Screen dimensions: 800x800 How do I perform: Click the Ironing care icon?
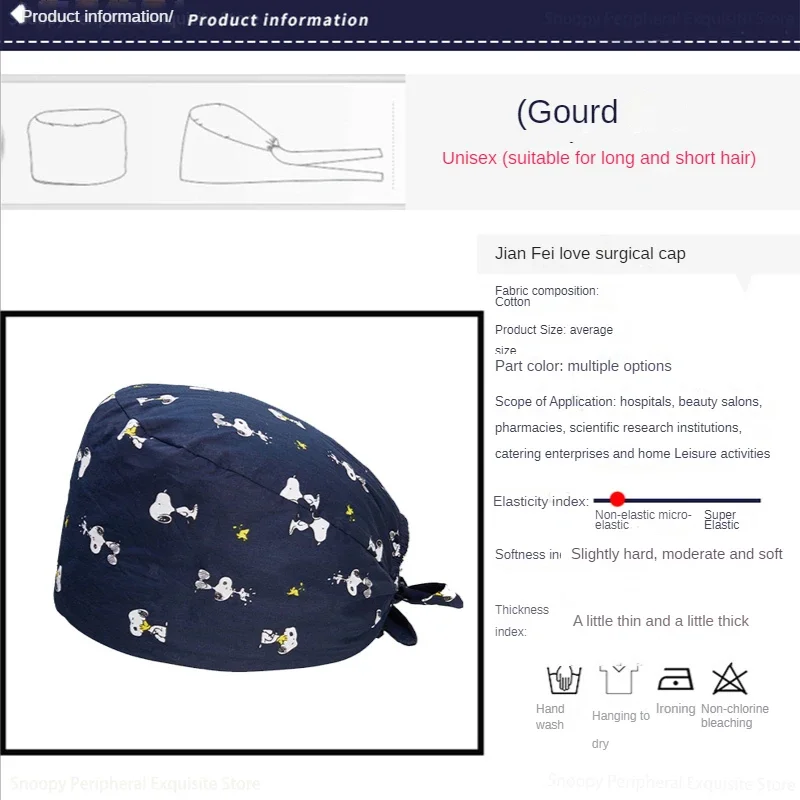pos(675,679)
